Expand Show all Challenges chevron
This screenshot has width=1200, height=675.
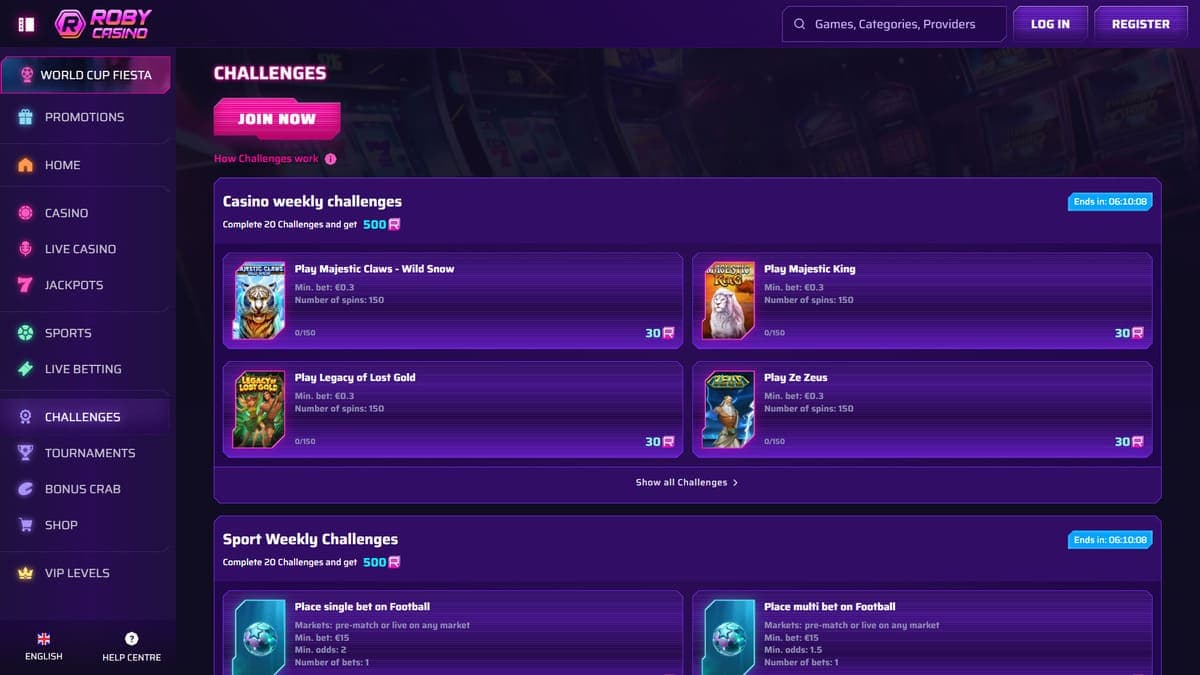pyautogui.click(x=735, y=482)
